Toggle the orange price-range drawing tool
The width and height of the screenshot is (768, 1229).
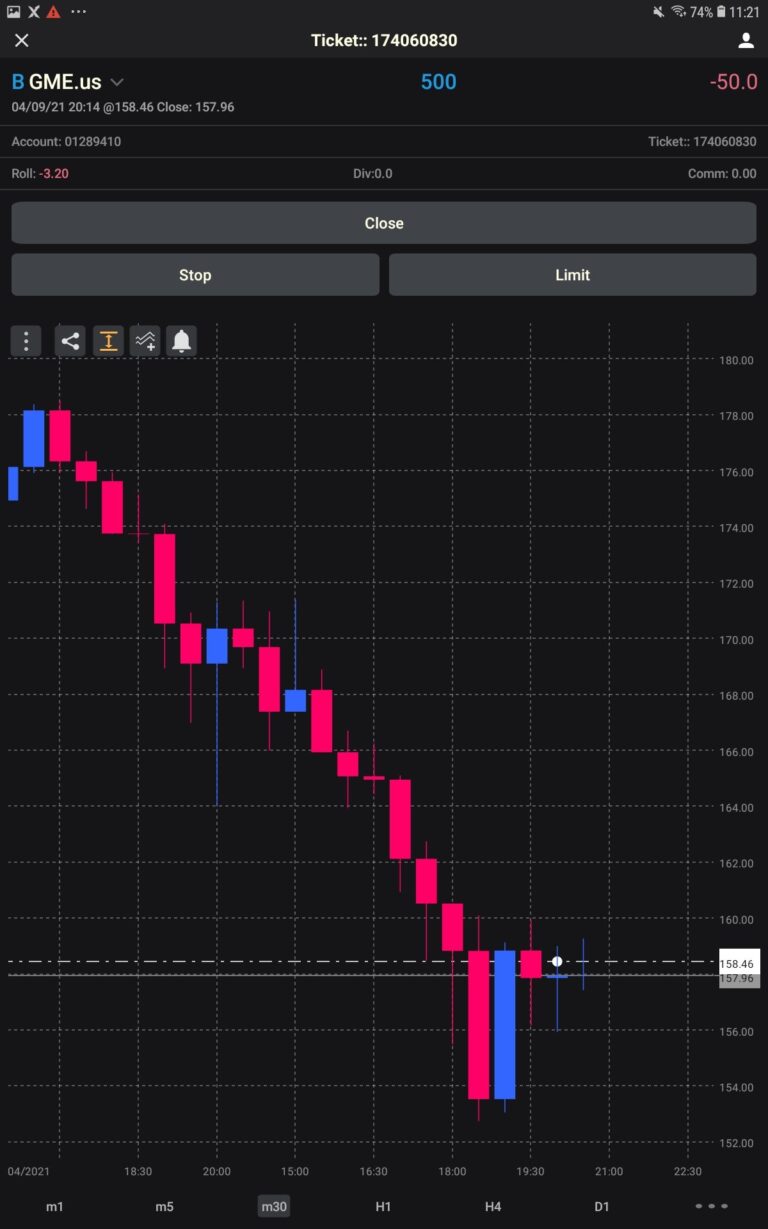click(108, 341)
